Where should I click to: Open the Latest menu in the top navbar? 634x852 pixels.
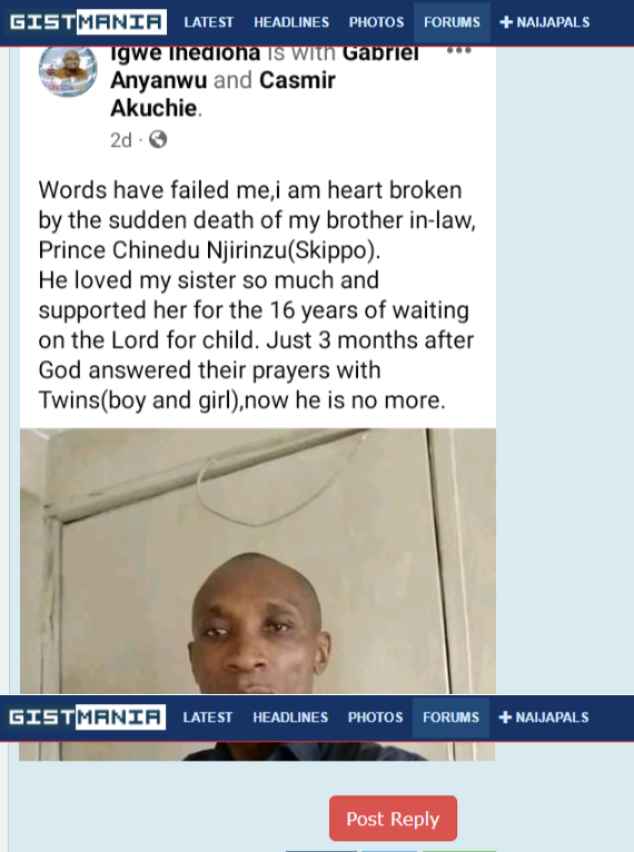click(x=209, y=22)
